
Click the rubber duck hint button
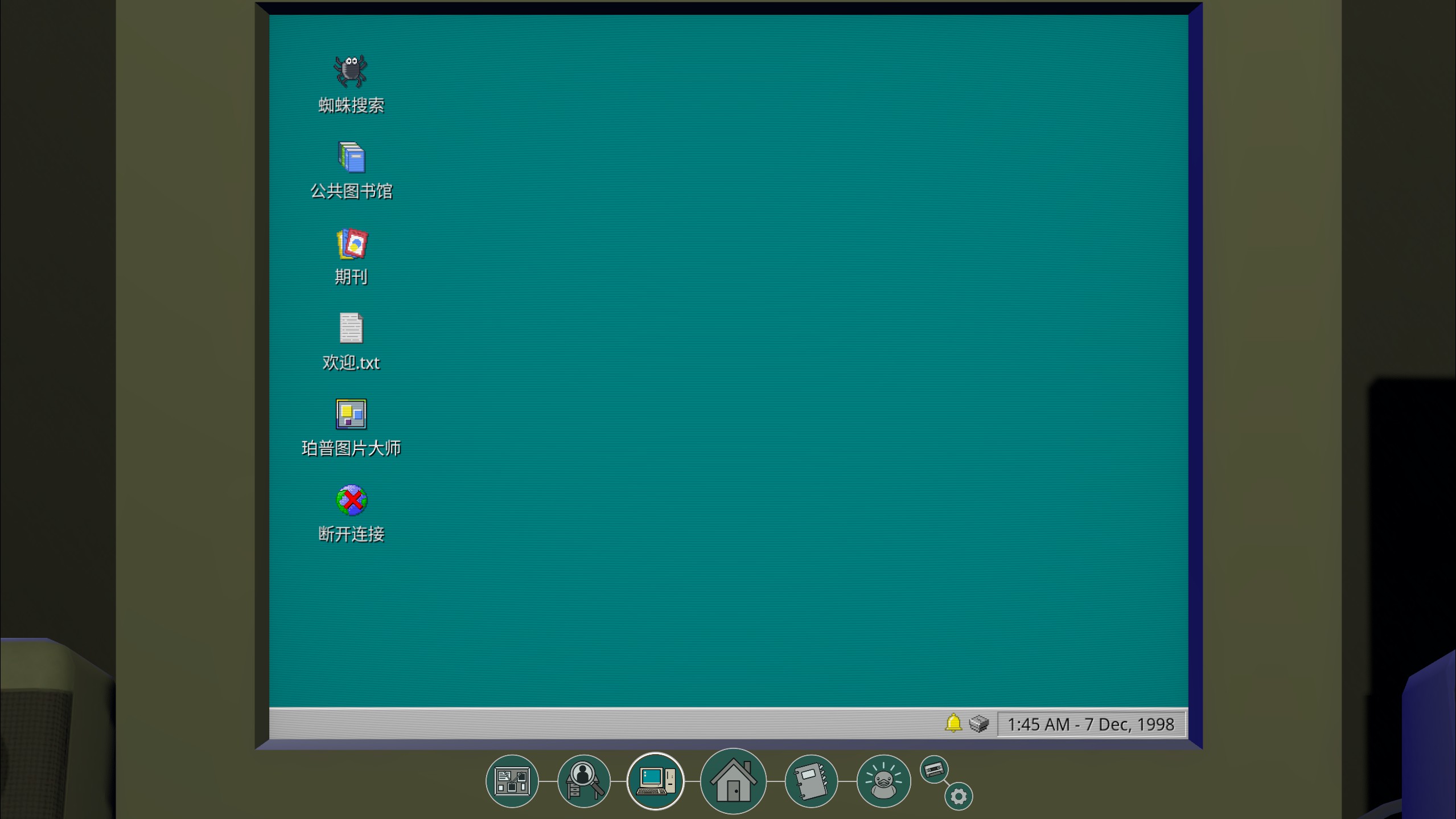[x=883, y=781]
